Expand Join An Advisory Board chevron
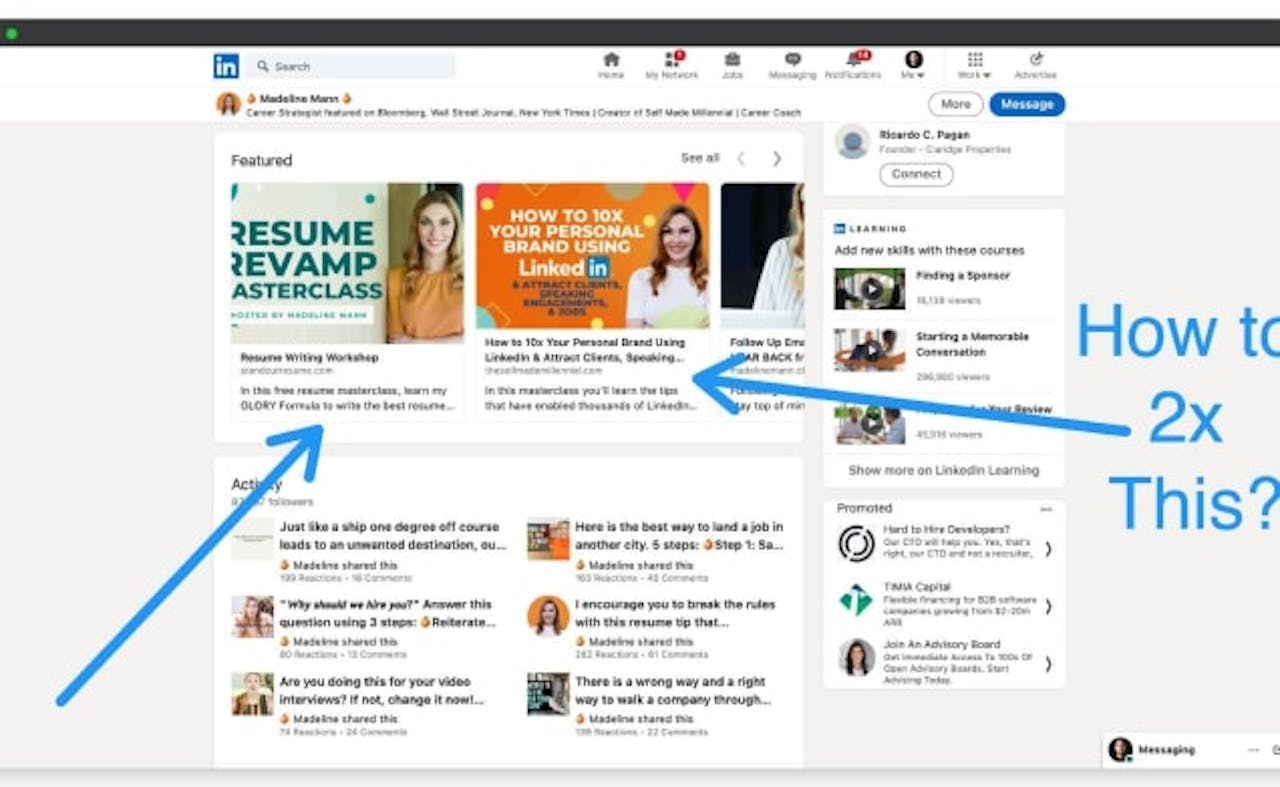Viewport: 1280px width, 787px height. click(1048, 664)
